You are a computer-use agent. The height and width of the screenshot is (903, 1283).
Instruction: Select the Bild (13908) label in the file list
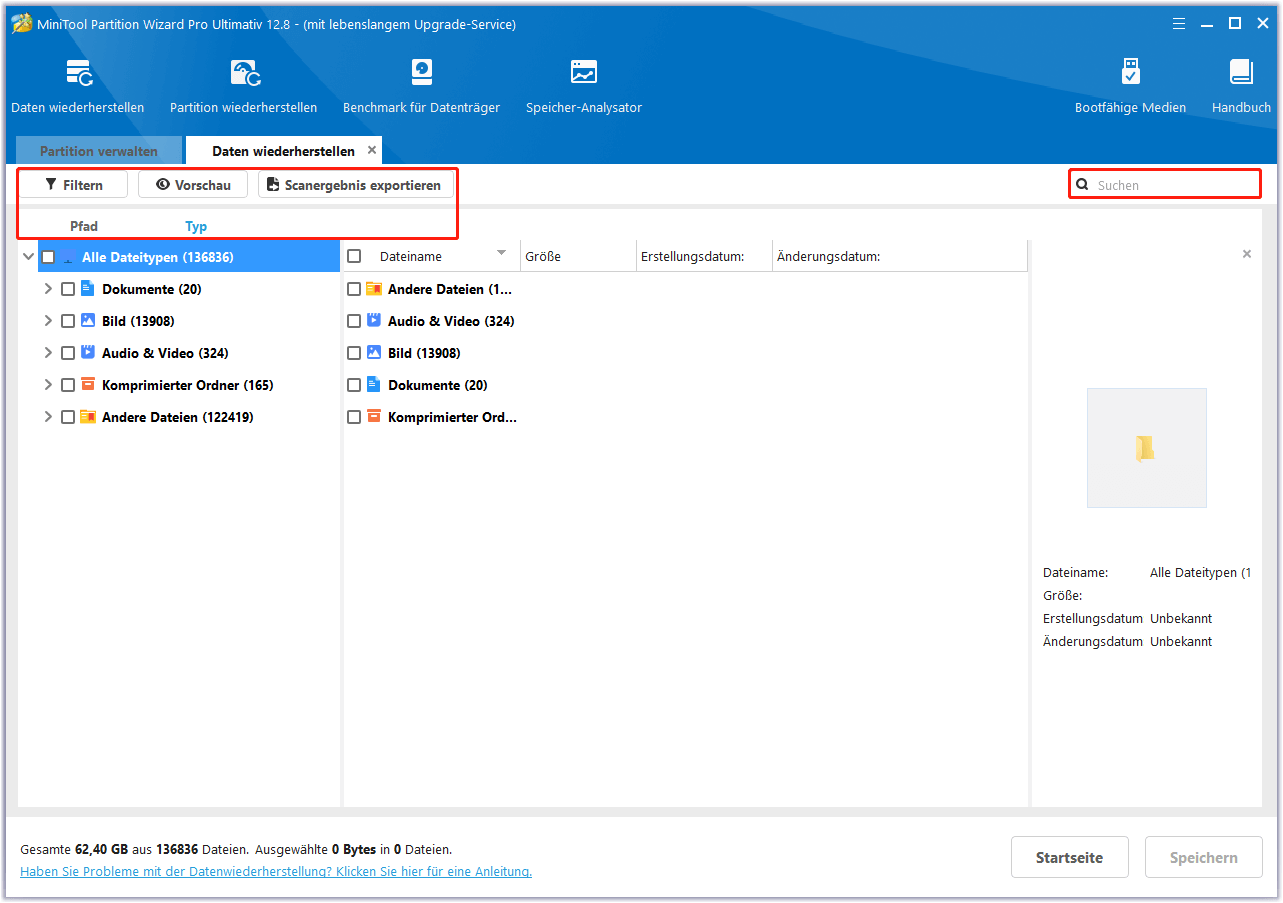tap(424, 353)
